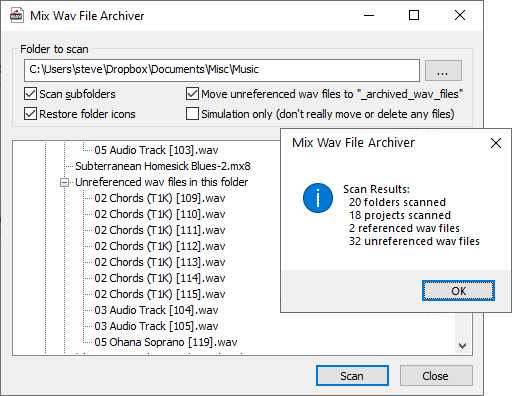The width and height of the screenshot is (512, 396).
Task: Close the Scan Results dialog with X
Action: [x=496, y=143]
